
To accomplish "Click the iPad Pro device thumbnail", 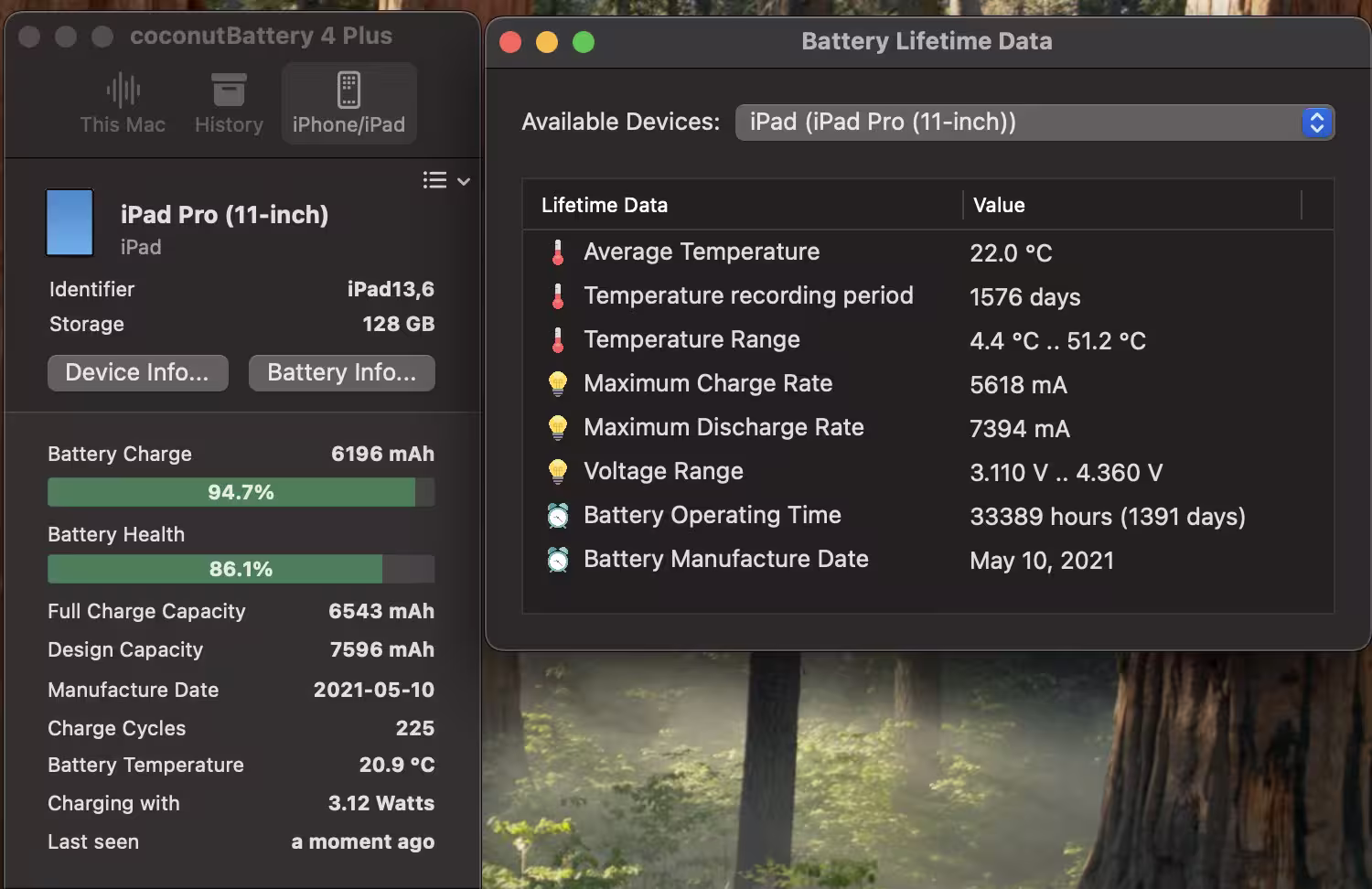I will [70, 222].
